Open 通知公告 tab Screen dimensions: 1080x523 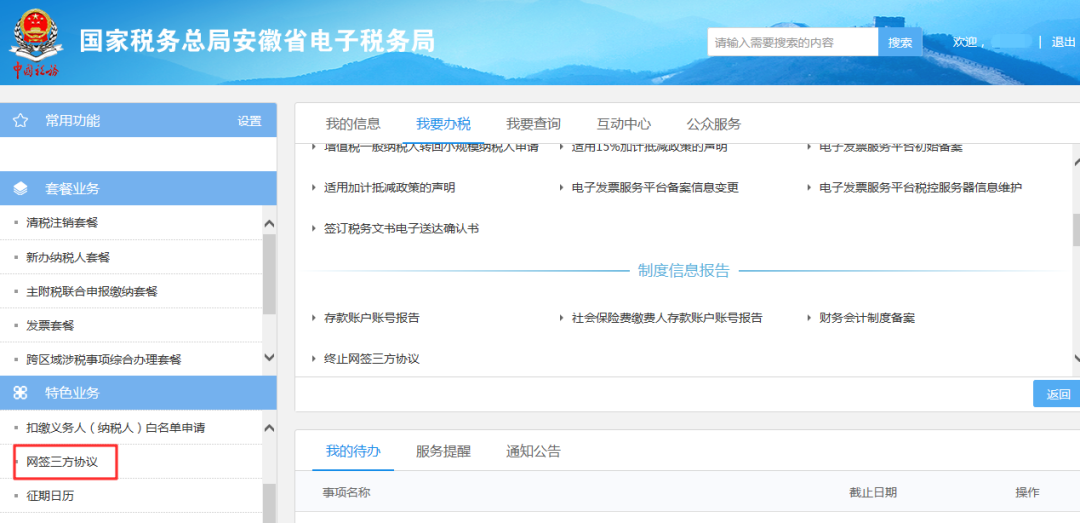pyautogui.click(x=534, y=451)
